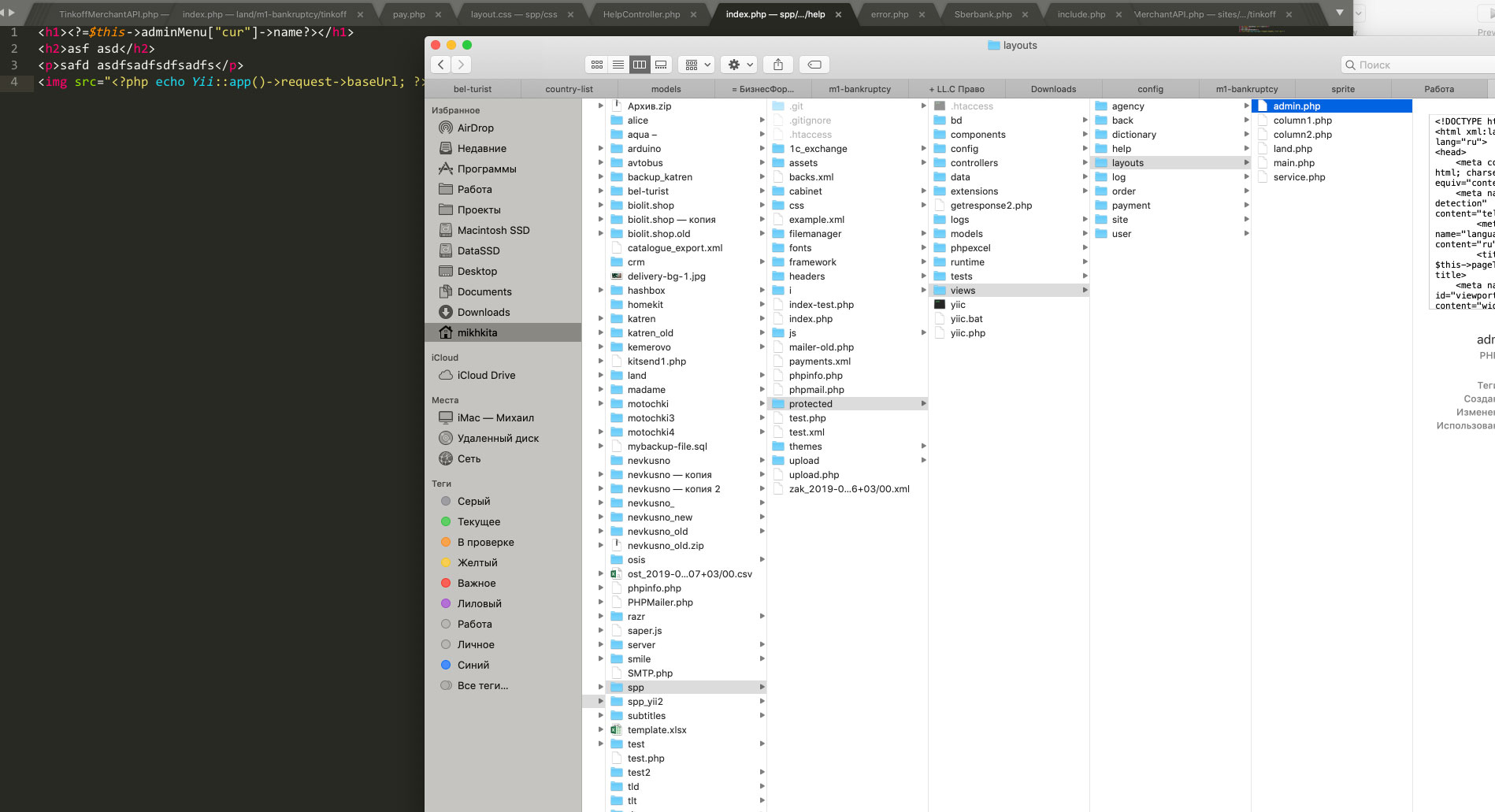The height and width of the screenshot is (812, 1495).
Task: Close the pay.php editor tab
Action: coord(438,14)
